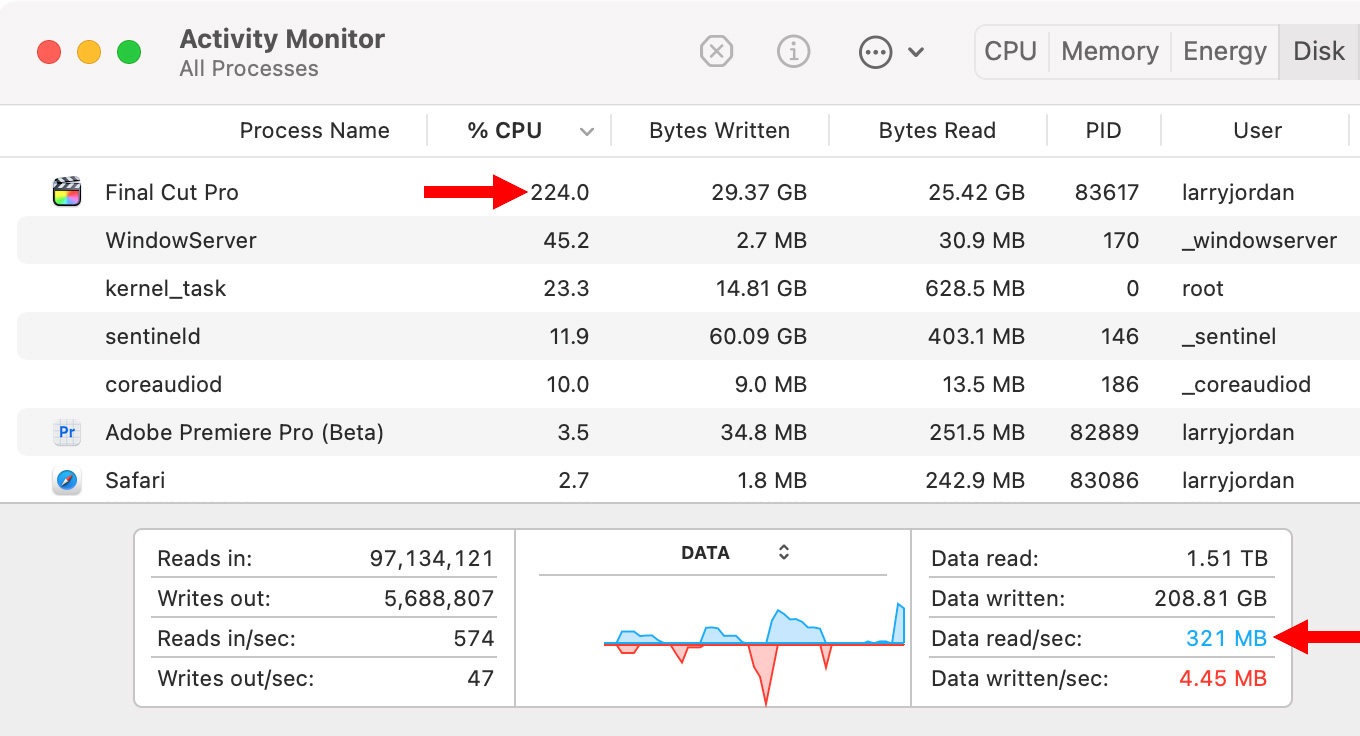Switch to the Memory tab
Viewport: 1360px width, 736px height.
(1110, 51)
